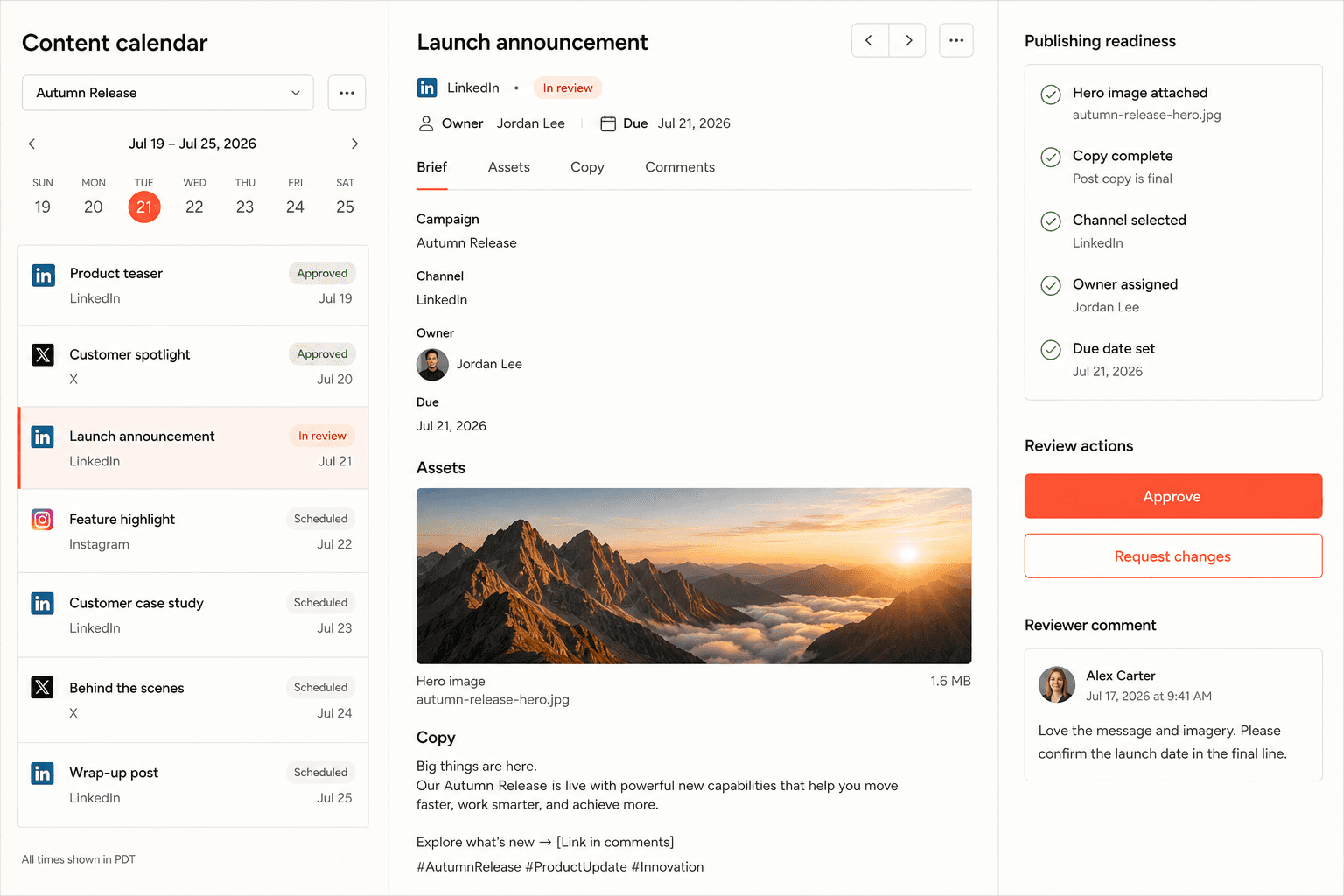Viewport: 1344px width, 896px height.
Task: Click the Alex Carter reviewer name
Action: (x=1121, y=675)
